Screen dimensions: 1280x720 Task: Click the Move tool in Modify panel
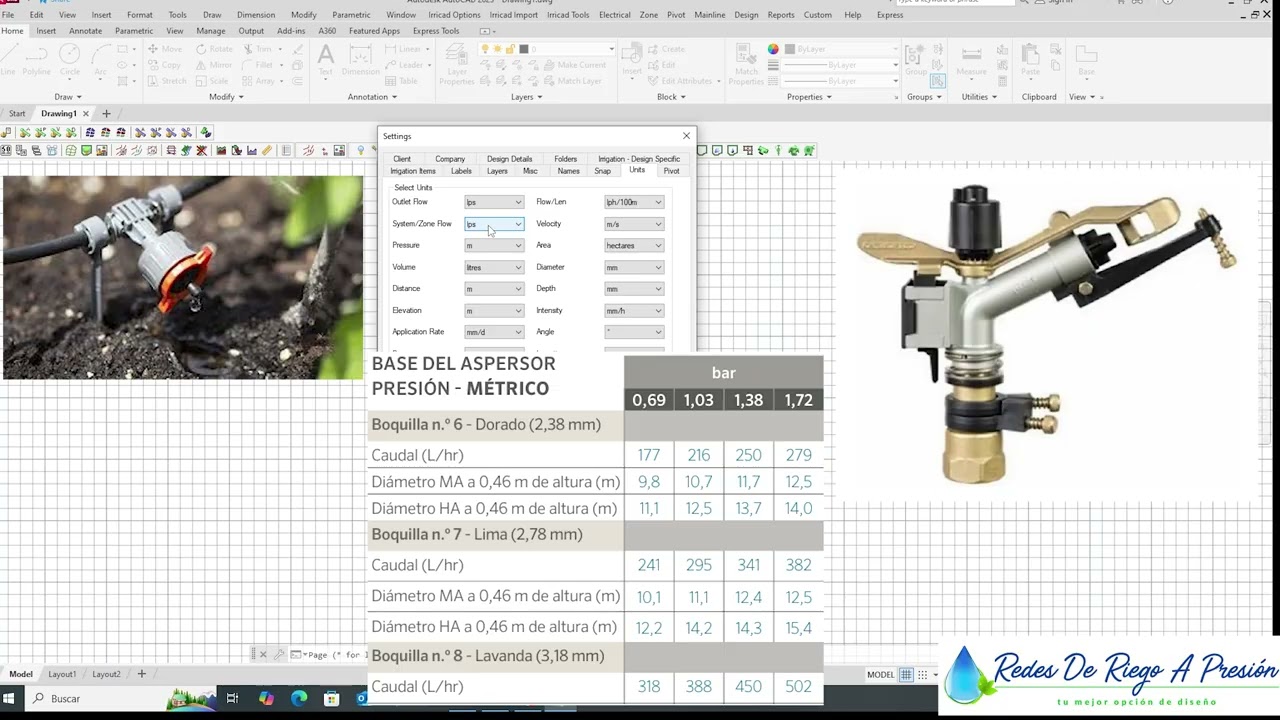click(165, 49)
